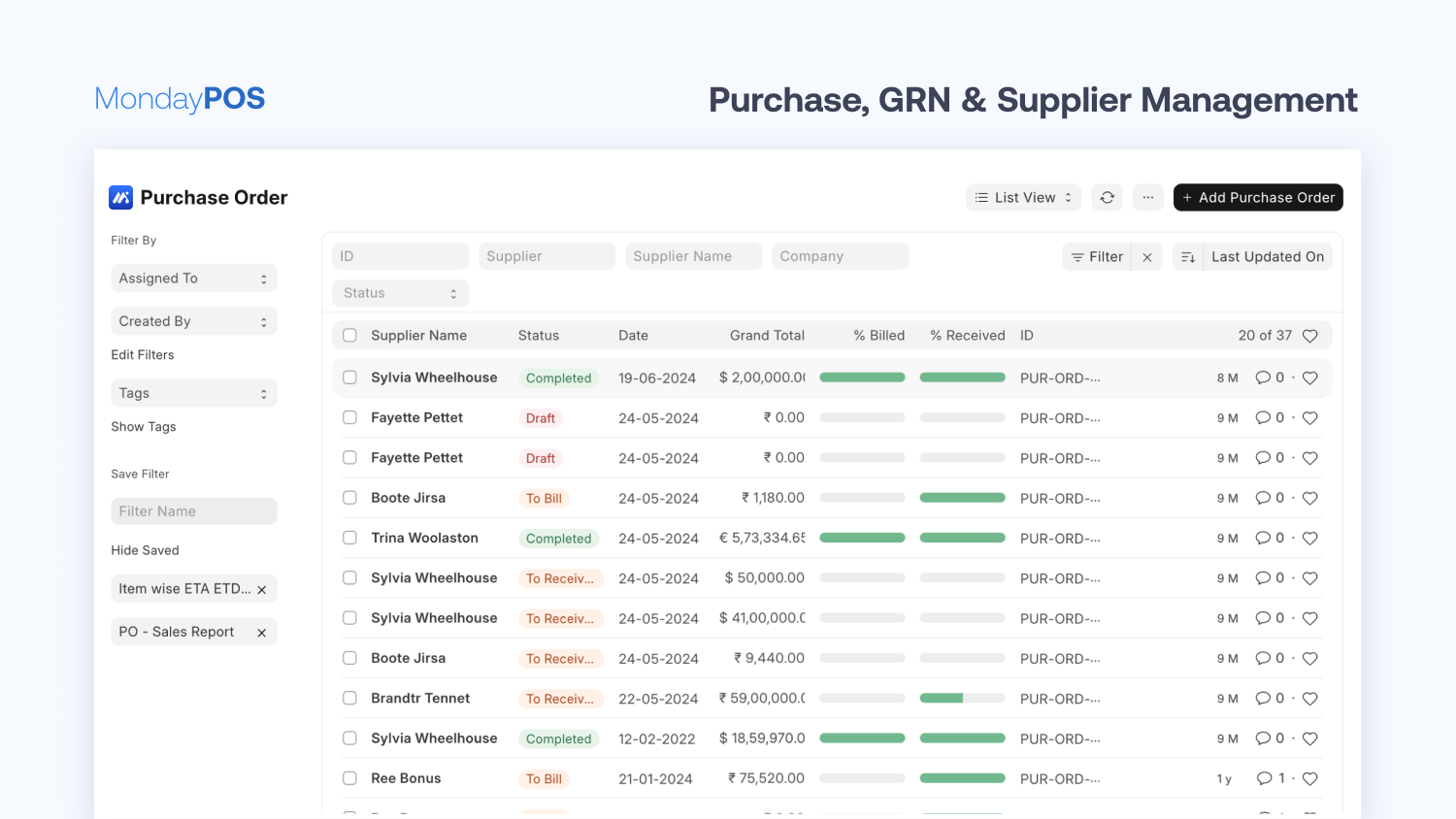The width and height of the screenshot is (1456, 819).
Task: Tick the Brandtr Tennet row checkbox
Action: click(x=349, y=698)
